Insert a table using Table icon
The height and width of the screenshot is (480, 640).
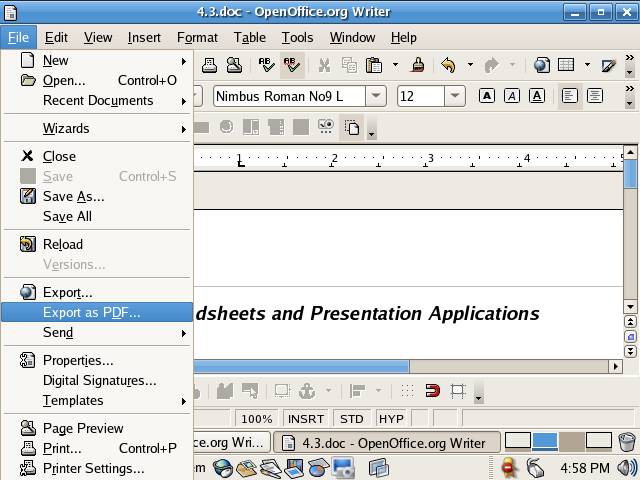(566, 66)
